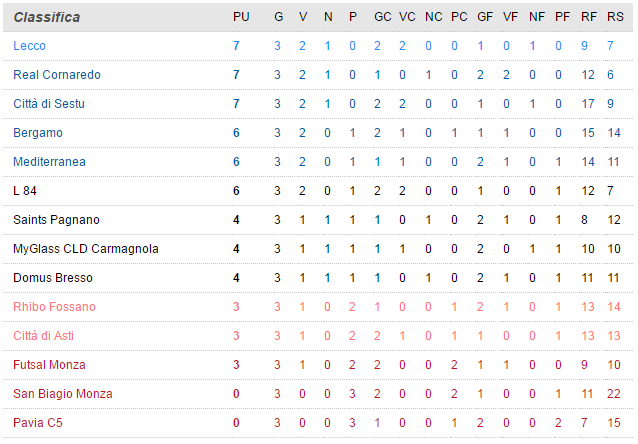Select the L 84 team row name

(25, 191)
